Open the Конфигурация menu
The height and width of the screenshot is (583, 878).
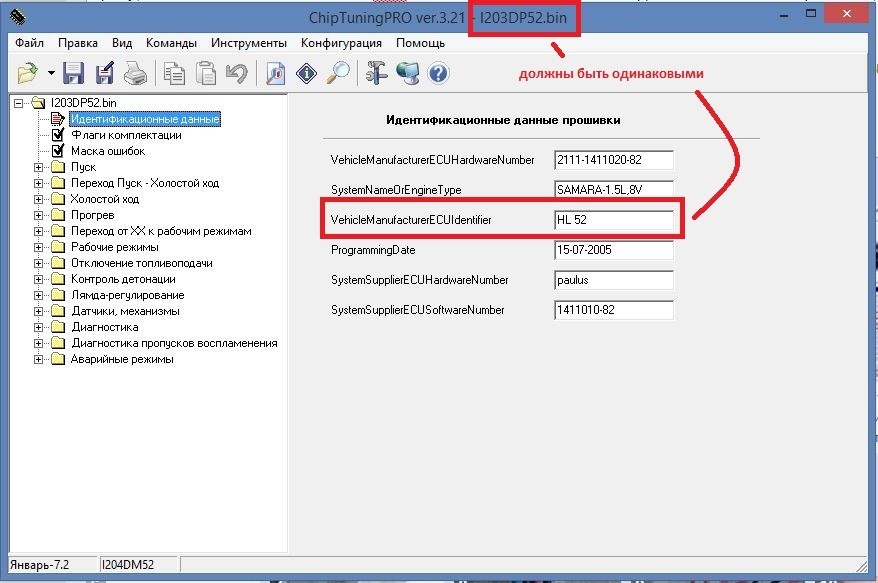tap(341, 43)
